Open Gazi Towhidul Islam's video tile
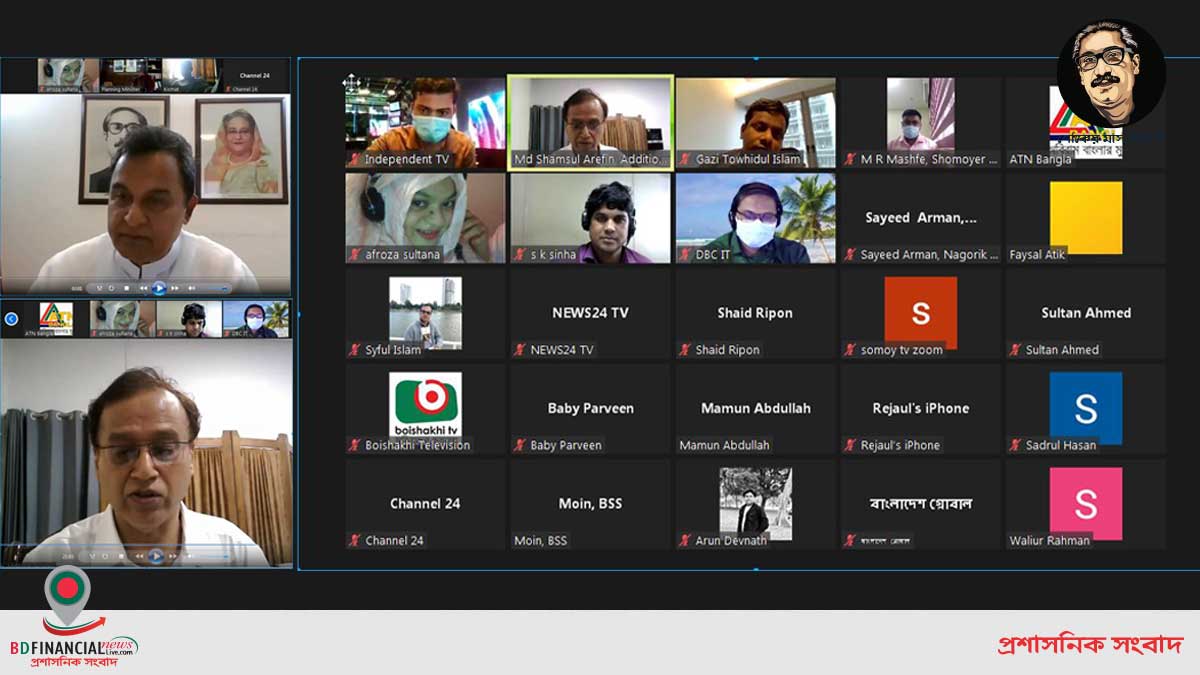This screenshot has height=675, width=1200. pos(756,122)
